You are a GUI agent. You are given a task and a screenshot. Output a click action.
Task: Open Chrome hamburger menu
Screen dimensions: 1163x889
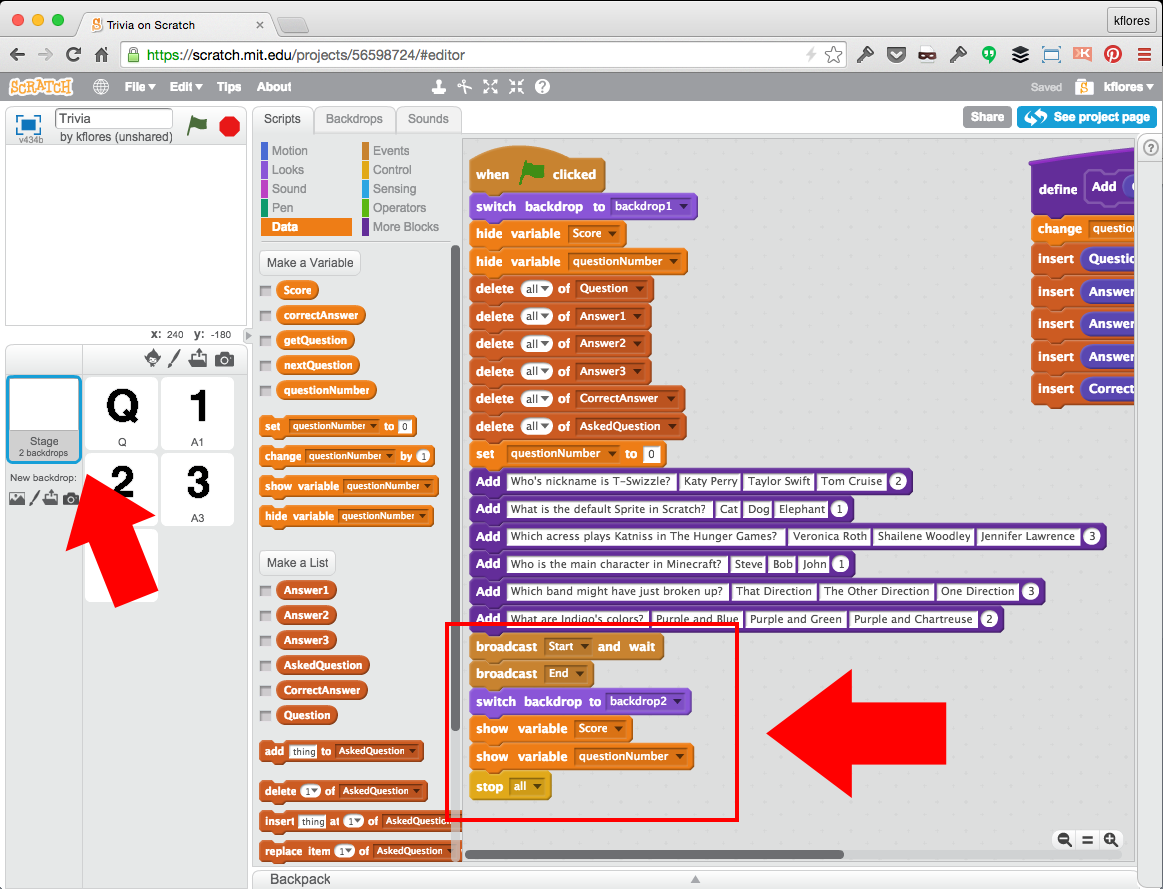point(1144,54)
